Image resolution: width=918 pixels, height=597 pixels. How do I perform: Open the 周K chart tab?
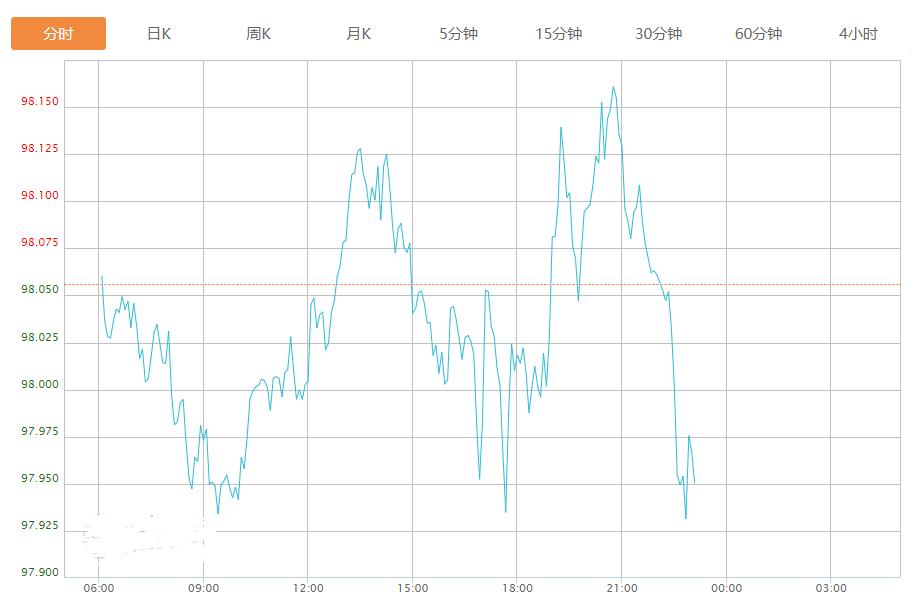258,34
